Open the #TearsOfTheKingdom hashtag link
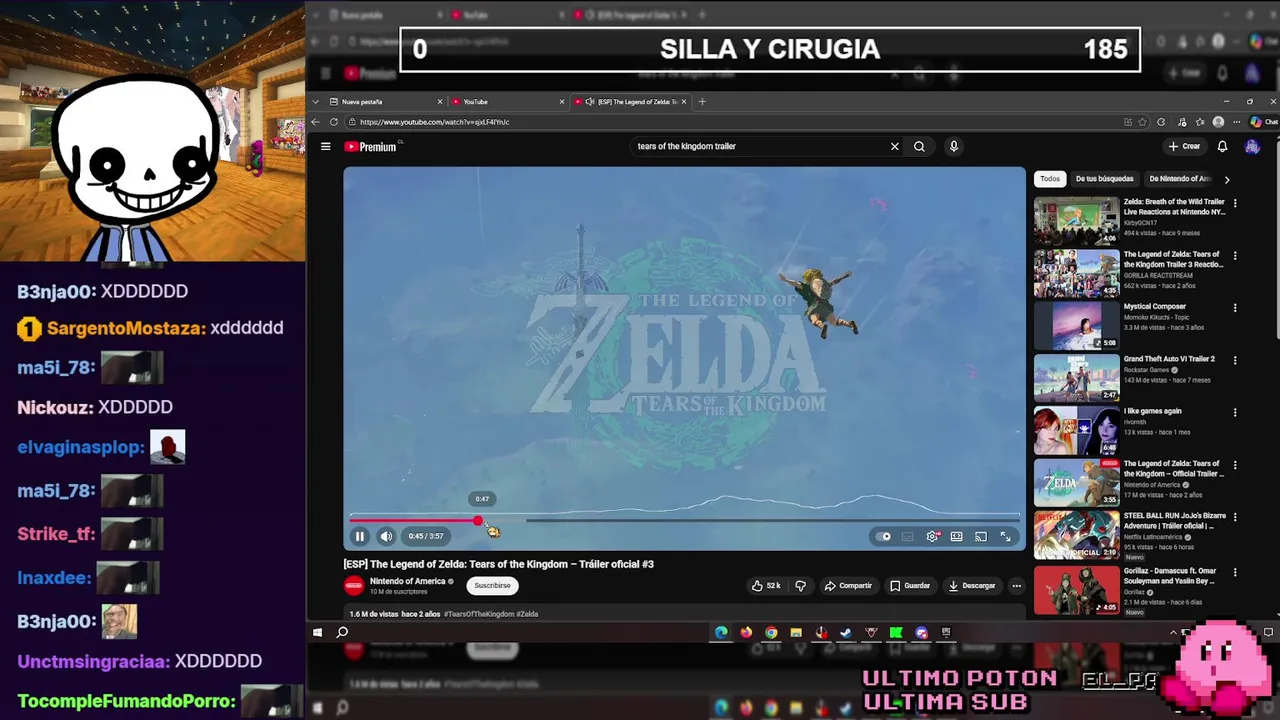Image resolution: width=1280 pixels, height=720 pixels. tap(478, 614)
